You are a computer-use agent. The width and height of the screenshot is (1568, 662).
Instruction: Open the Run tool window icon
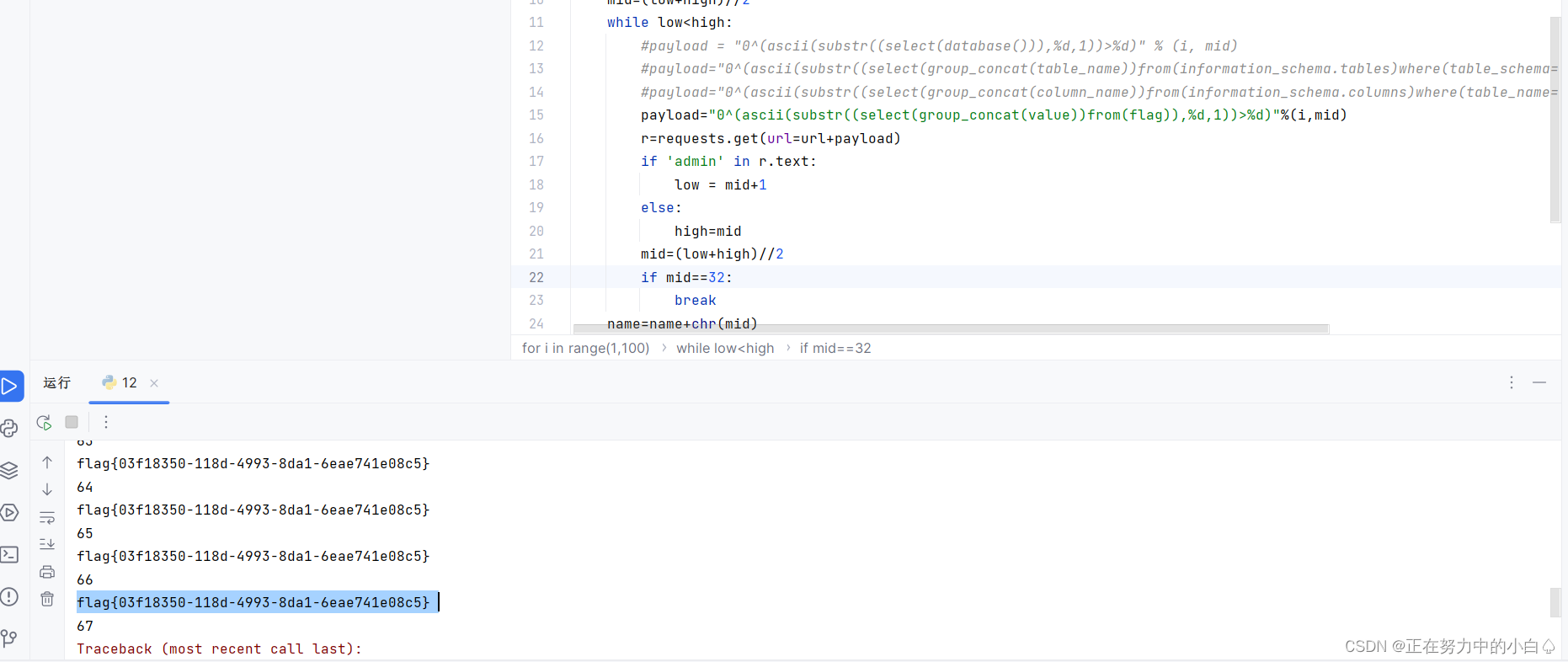10,387
